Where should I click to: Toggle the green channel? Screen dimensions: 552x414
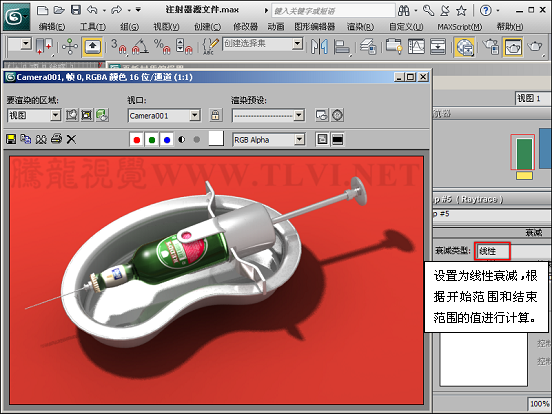point(152,140)
